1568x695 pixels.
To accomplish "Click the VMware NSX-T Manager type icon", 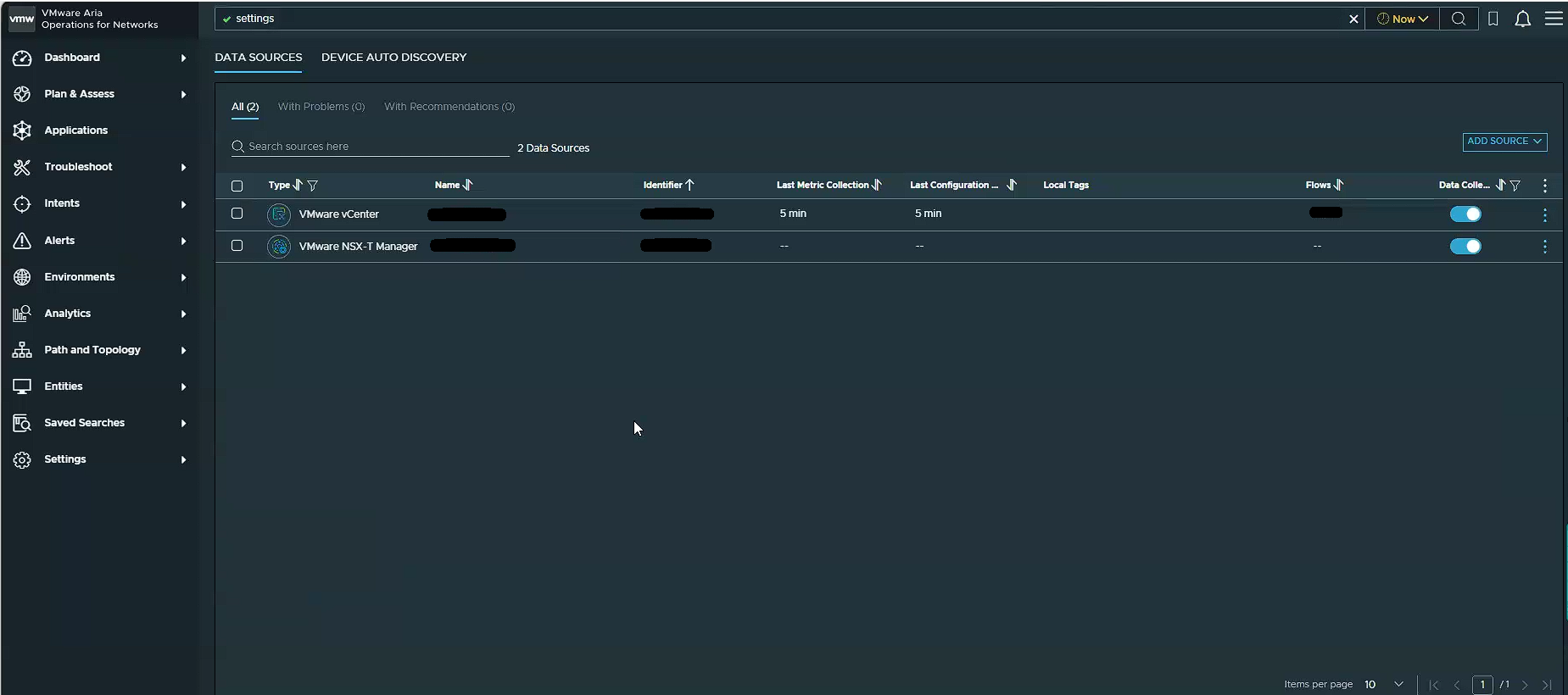I will [279, 247].
